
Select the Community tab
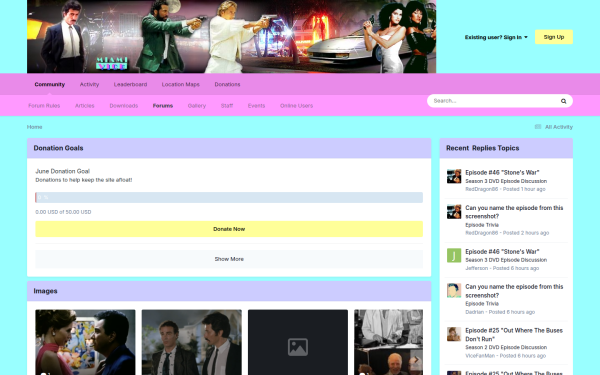tap(50, 84)
